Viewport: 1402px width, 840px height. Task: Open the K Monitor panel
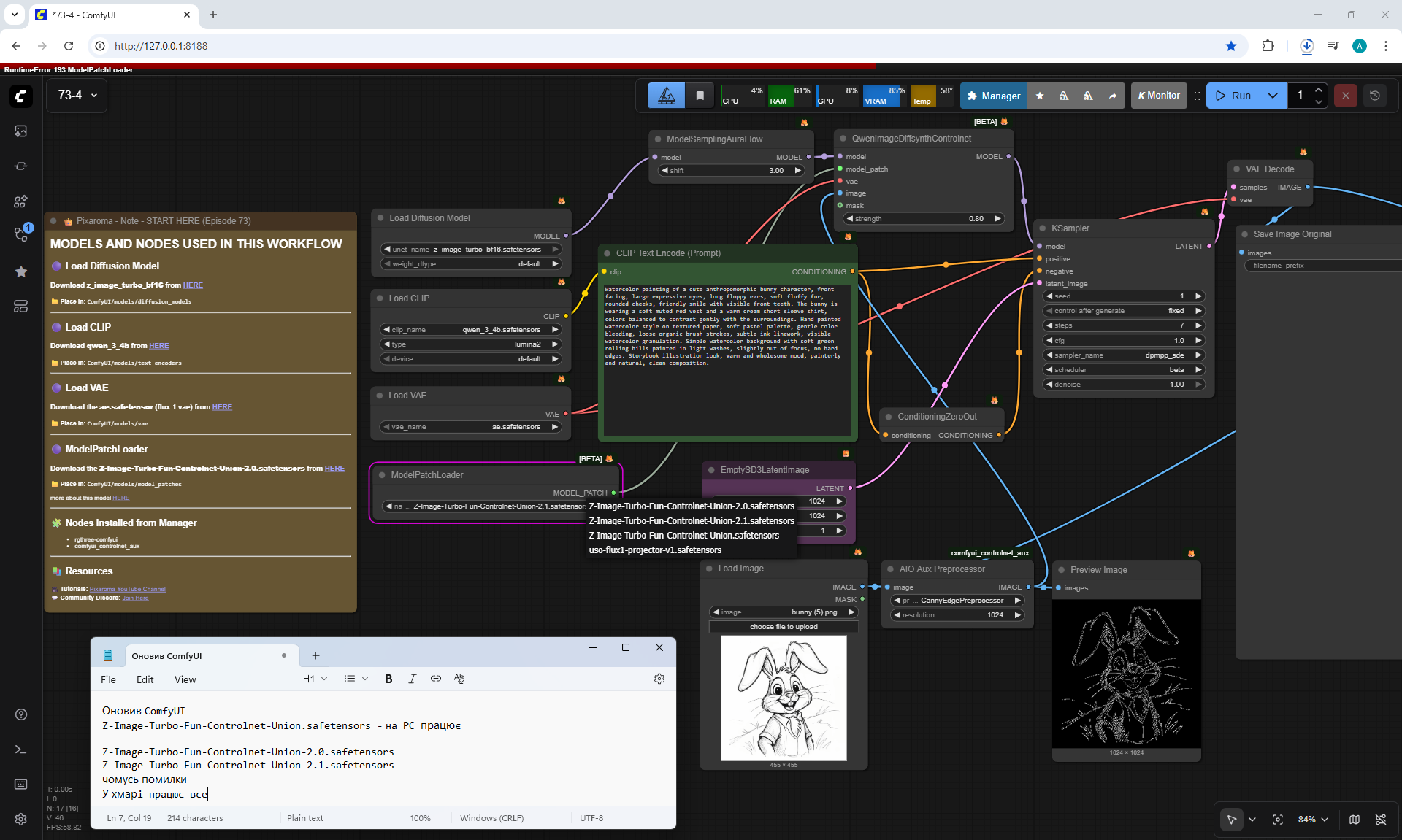point(1159,96)
